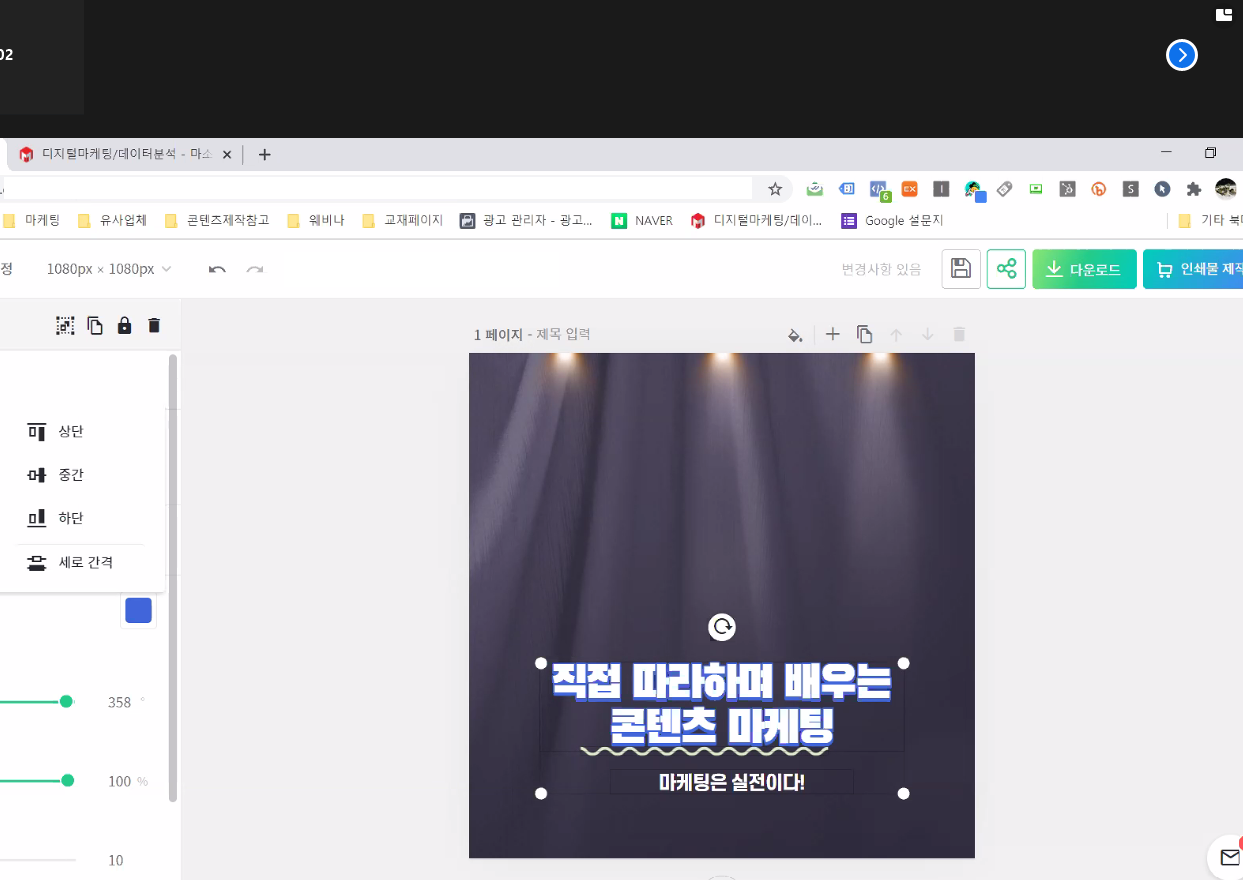This screenshot has width=1243, height=880.
Task: Click the 제목 입력 page title field
Action: (x=563, y=334)
